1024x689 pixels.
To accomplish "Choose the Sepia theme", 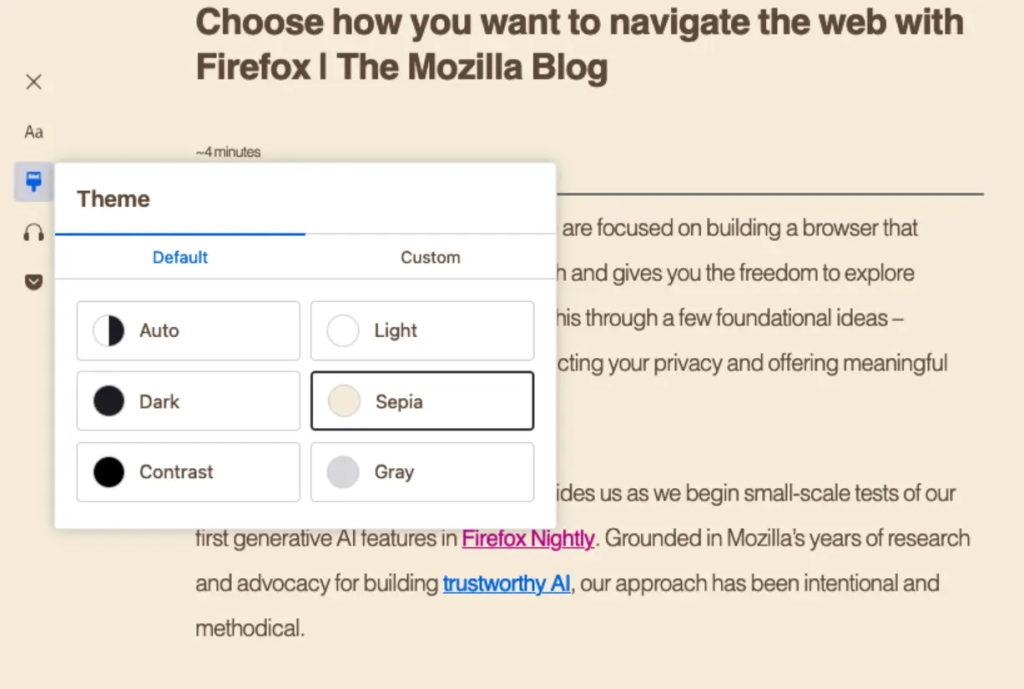I will coord(422,401).
